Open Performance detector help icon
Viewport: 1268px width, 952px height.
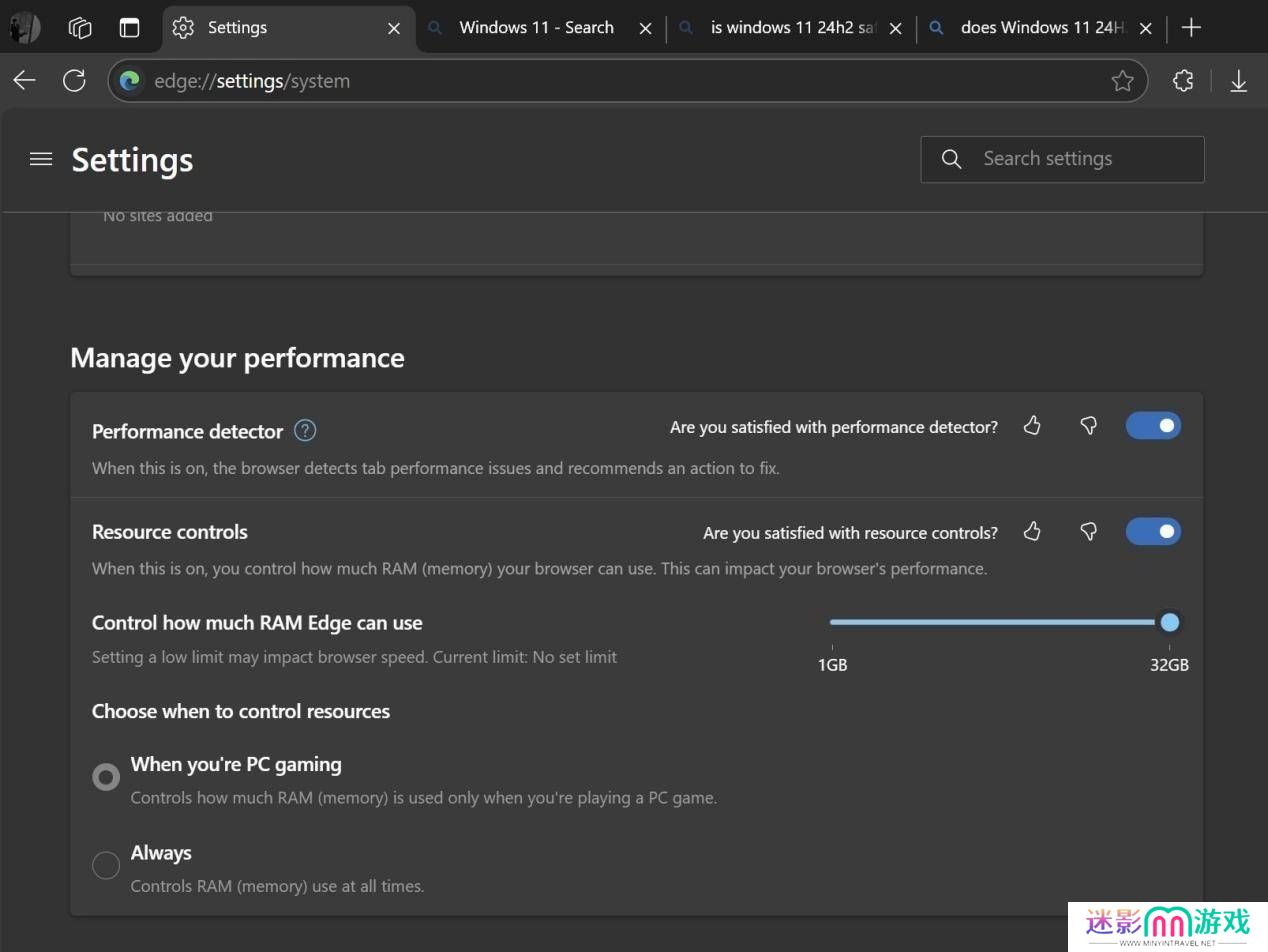point(305,431)
